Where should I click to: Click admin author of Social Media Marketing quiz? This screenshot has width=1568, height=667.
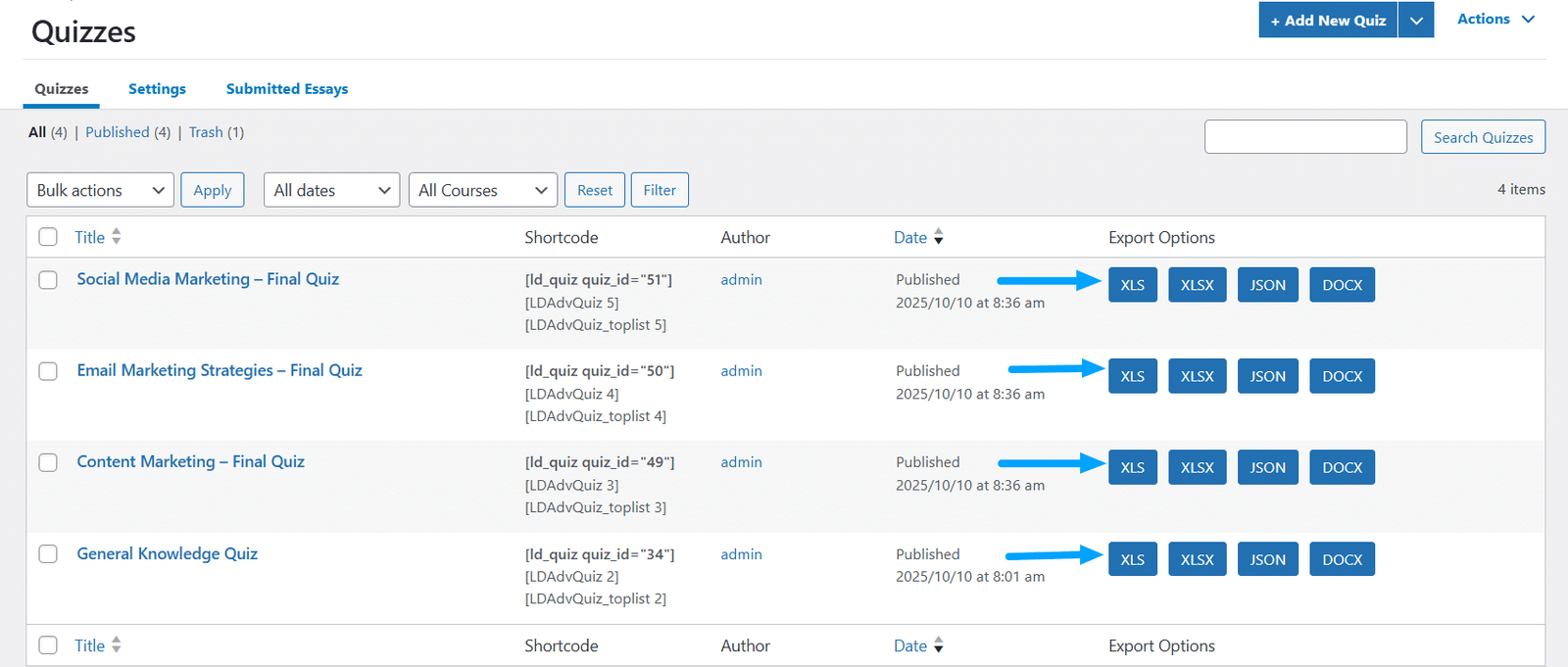coord(742,280)
